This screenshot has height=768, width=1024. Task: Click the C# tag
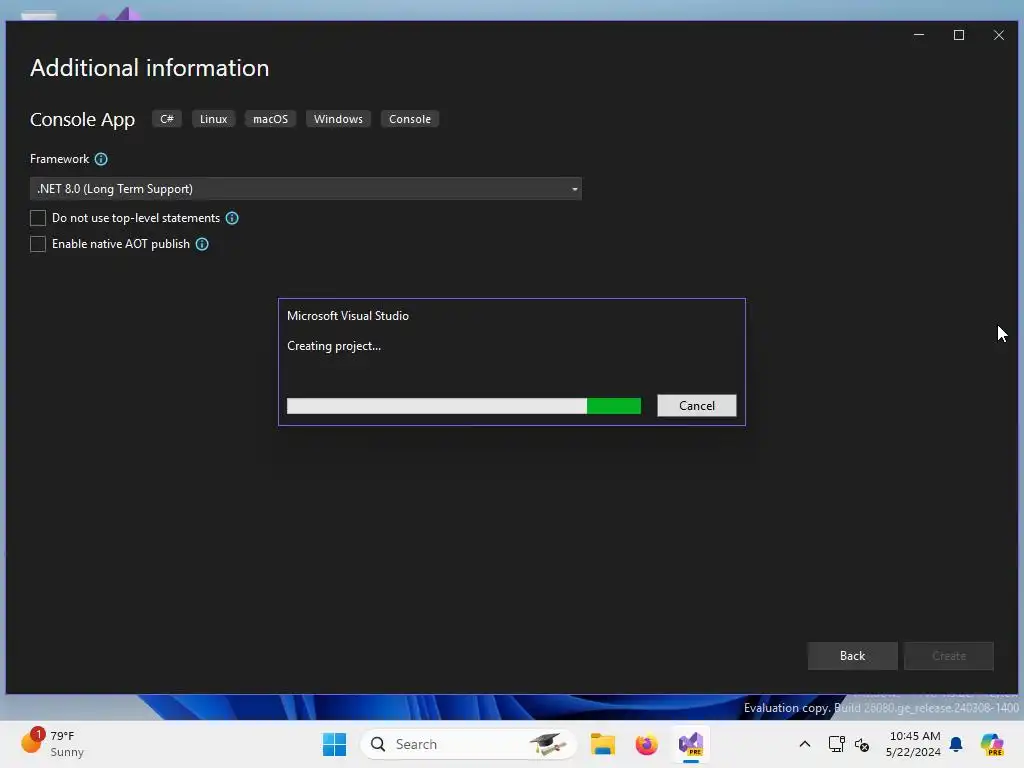pos(167,119)
